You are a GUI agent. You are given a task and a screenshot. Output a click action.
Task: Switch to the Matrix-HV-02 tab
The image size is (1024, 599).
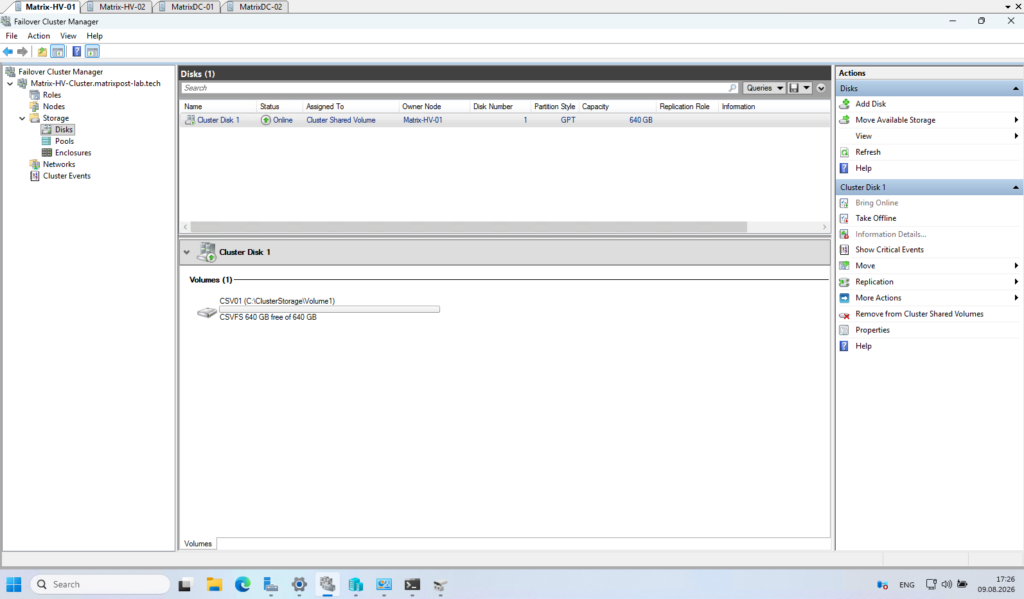click(x=118, y=7)
